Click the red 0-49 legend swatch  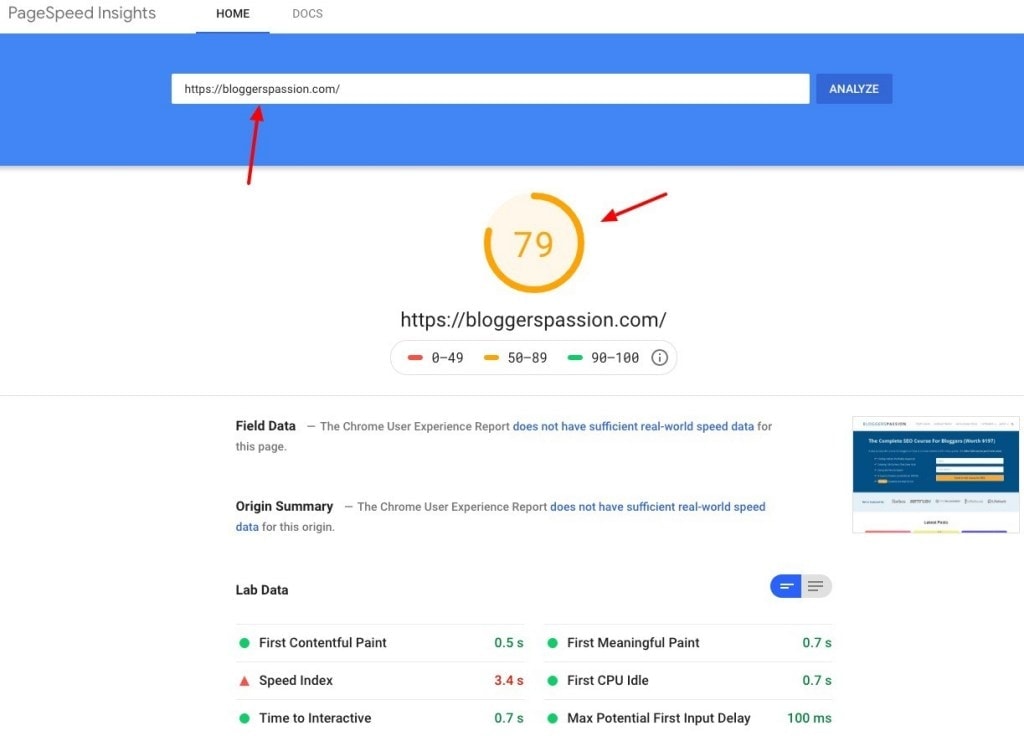[415, 357]
